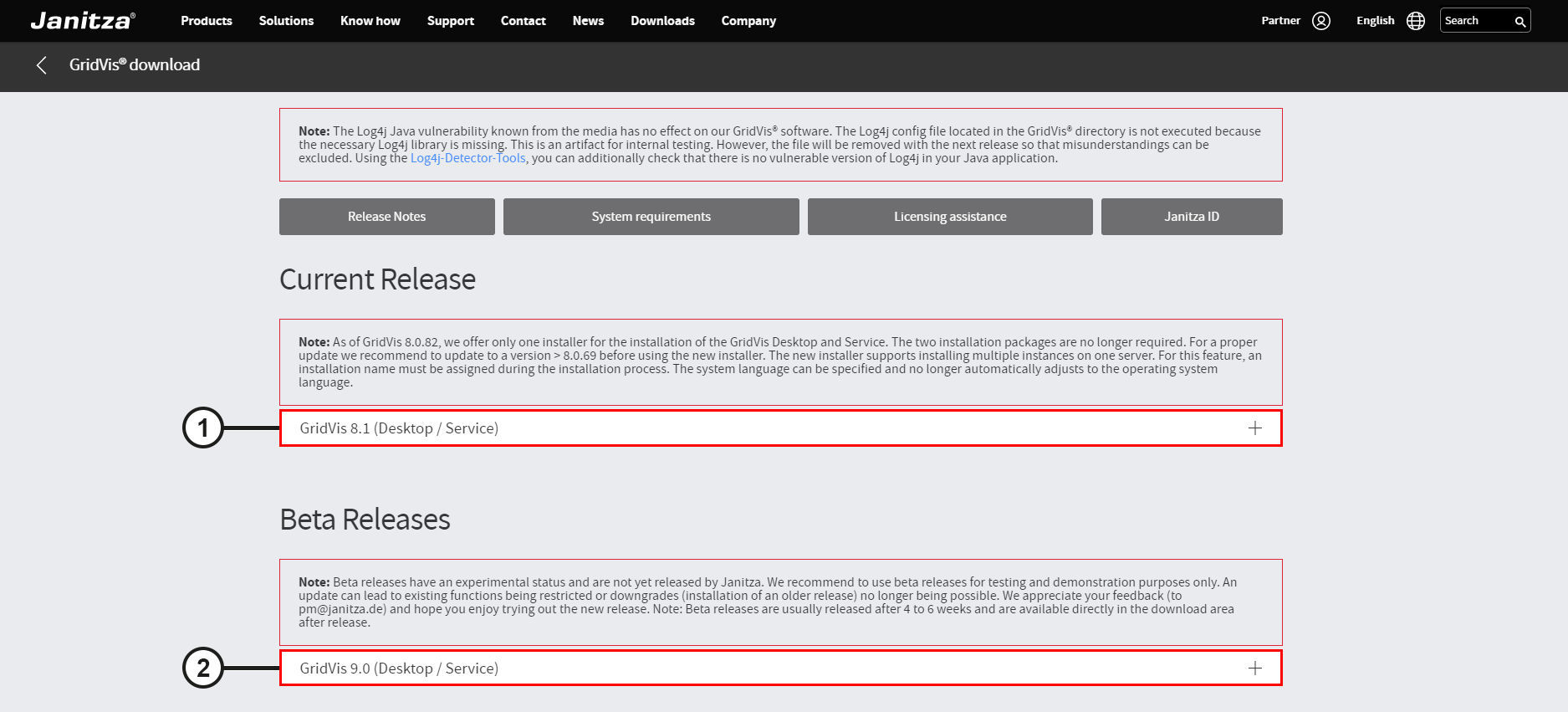Go back using the left chevron arrow
Viewport: 1568px width, 712px height.
(42, 65)
